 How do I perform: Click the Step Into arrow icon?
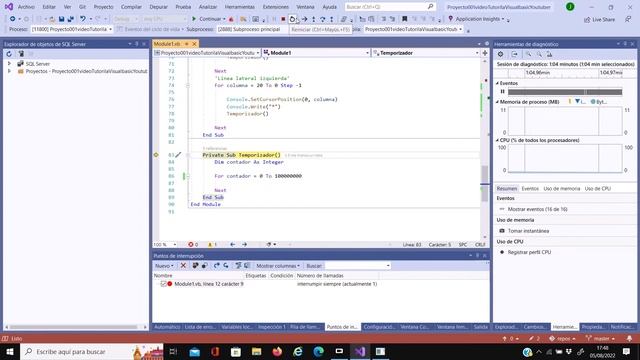pos(313,19)
